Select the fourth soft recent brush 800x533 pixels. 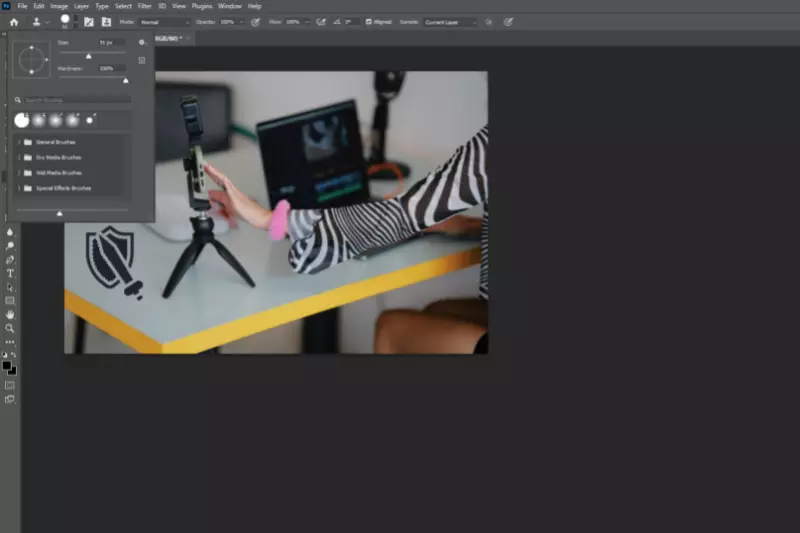click(x=72, y=120)
